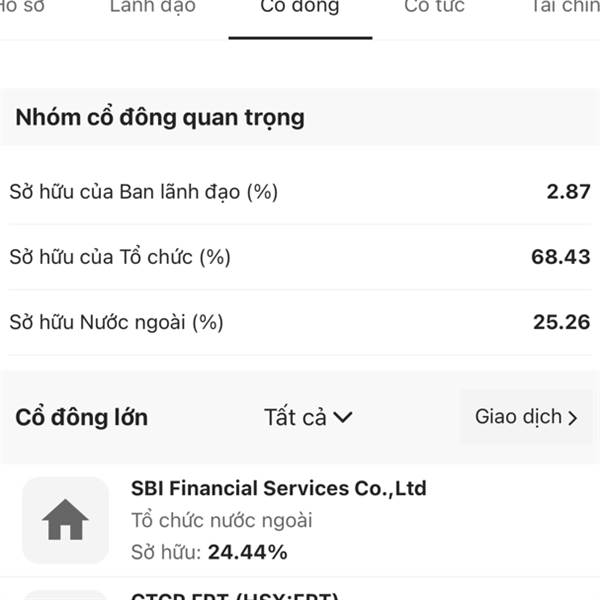Click the Cổ đông lớn section title
The width and height of the screenshot is (600, 600).
[82, 417]
